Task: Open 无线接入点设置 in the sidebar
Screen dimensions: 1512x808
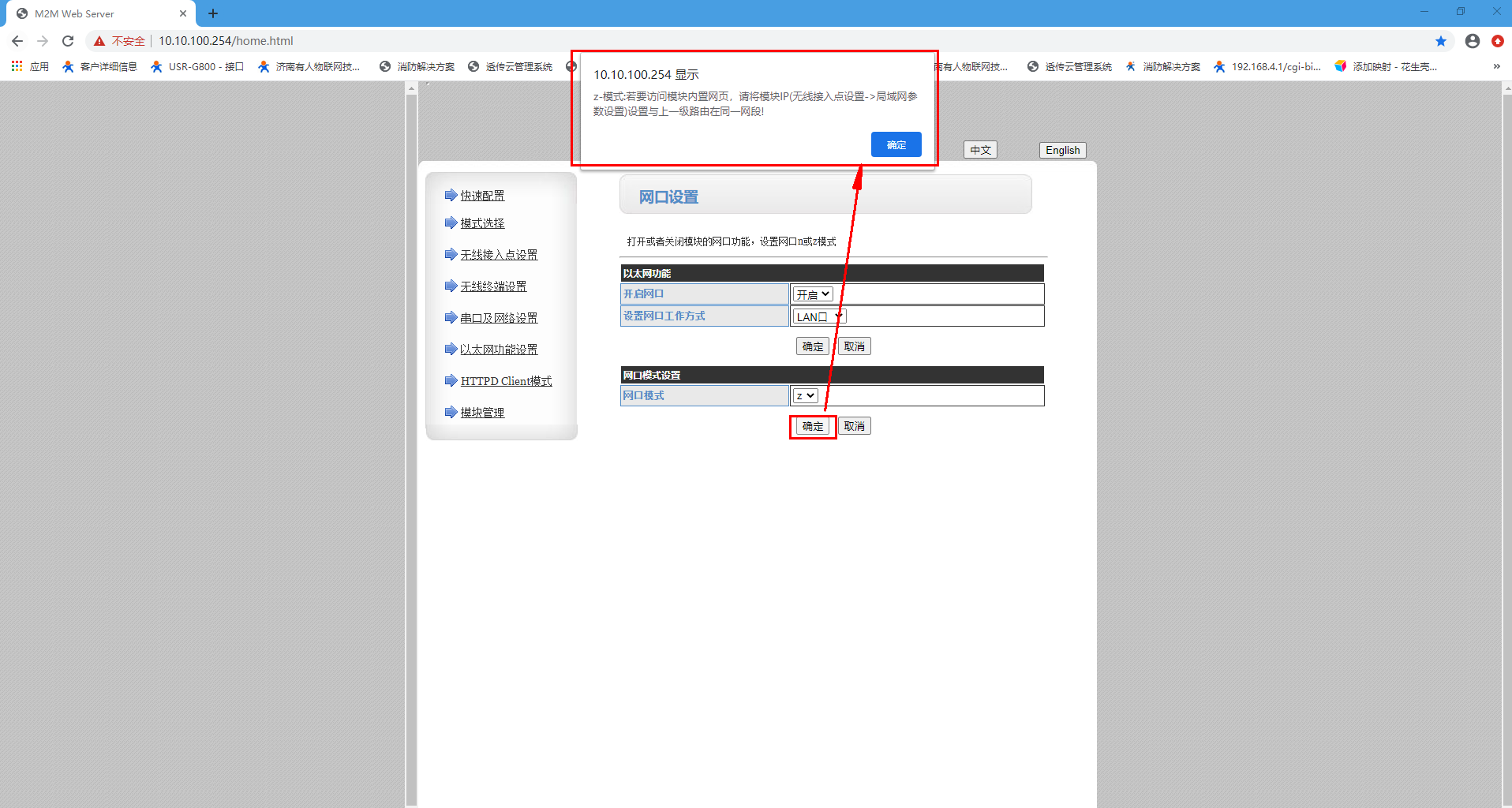Action: coord(499,255)
